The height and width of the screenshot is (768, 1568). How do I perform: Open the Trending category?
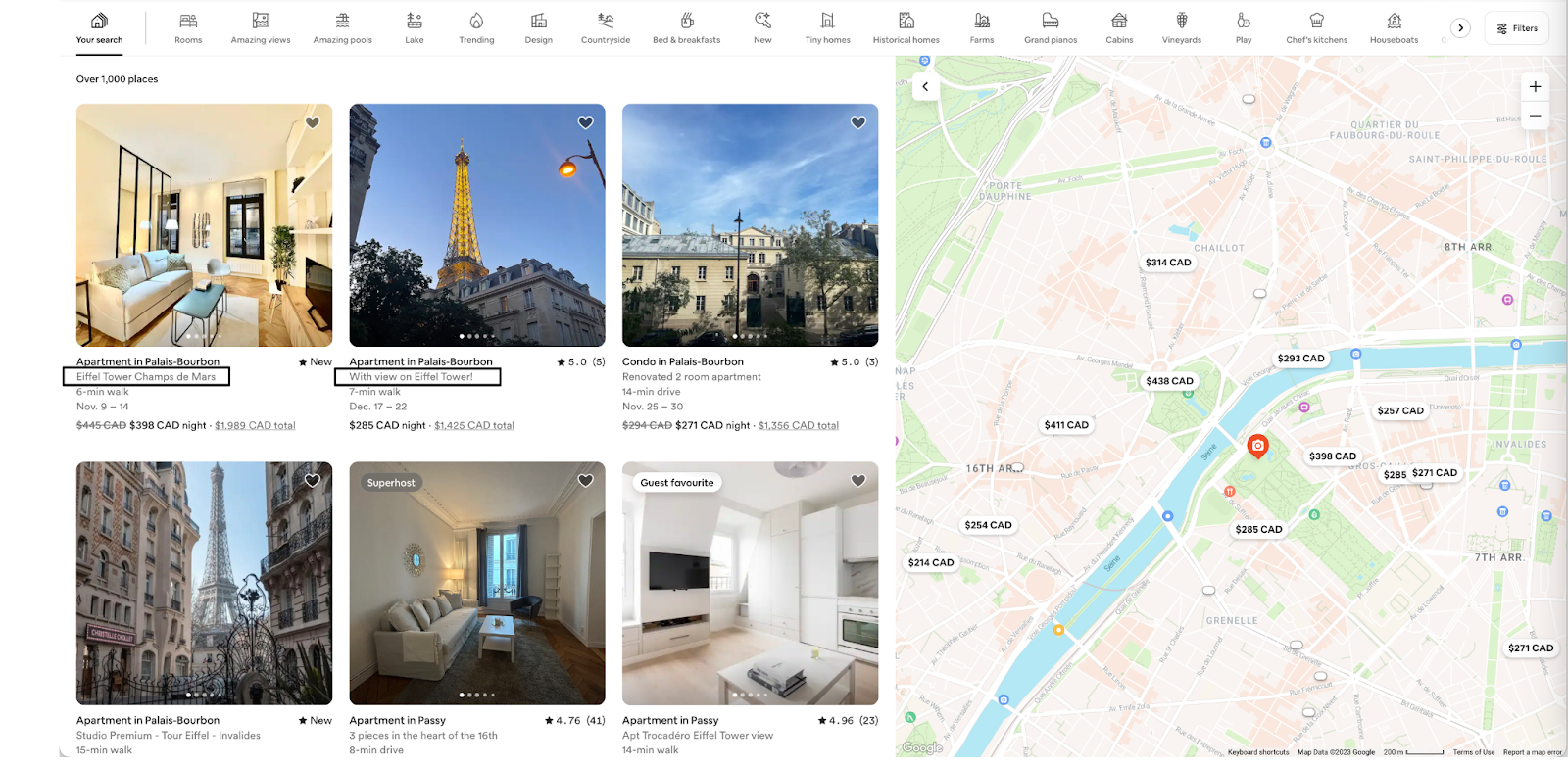pyautogui.click(x=476, y=28)
